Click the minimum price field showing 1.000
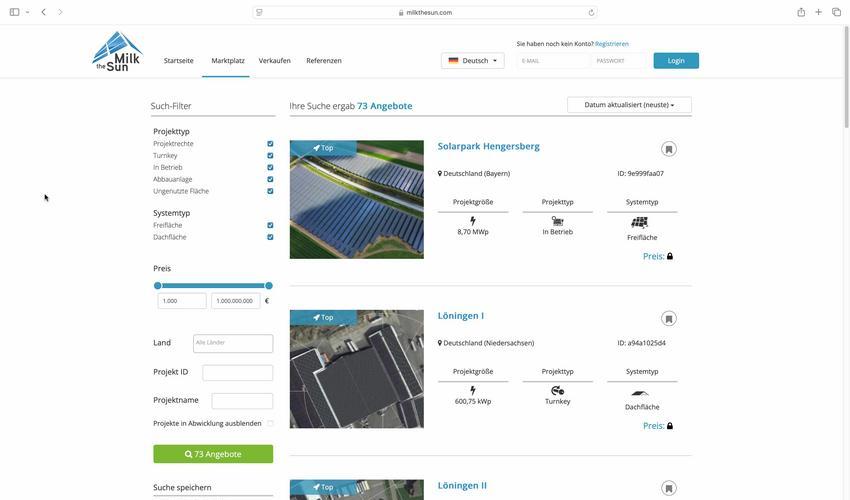The width and height of the screenshot is (850, 500). 182,301
